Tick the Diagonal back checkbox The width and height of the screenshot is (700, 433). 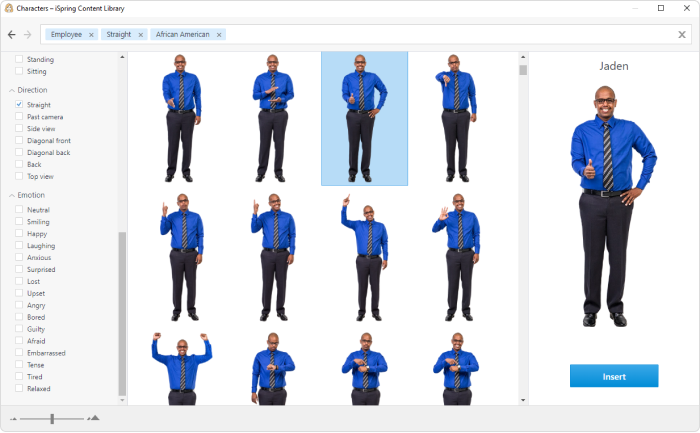[19, 152]
